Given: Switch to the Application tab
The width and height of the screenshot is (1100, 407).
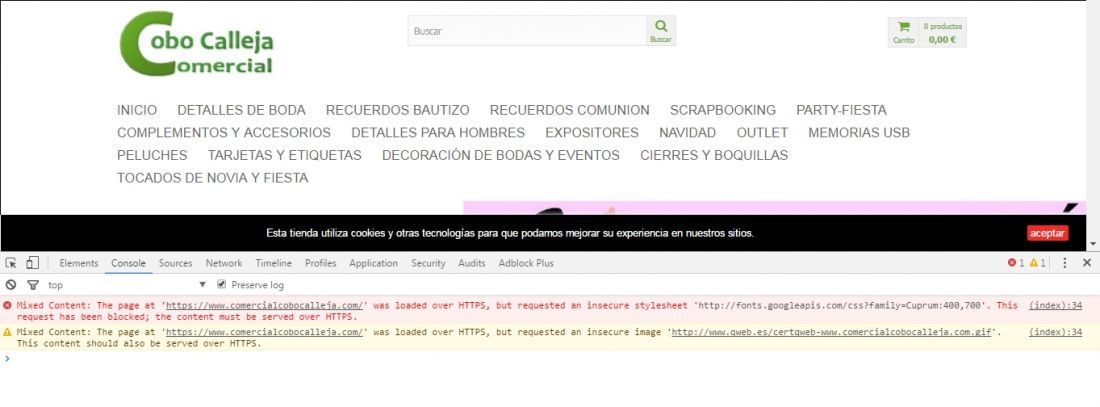Looking at the screenshot, I should coord(373,263).
